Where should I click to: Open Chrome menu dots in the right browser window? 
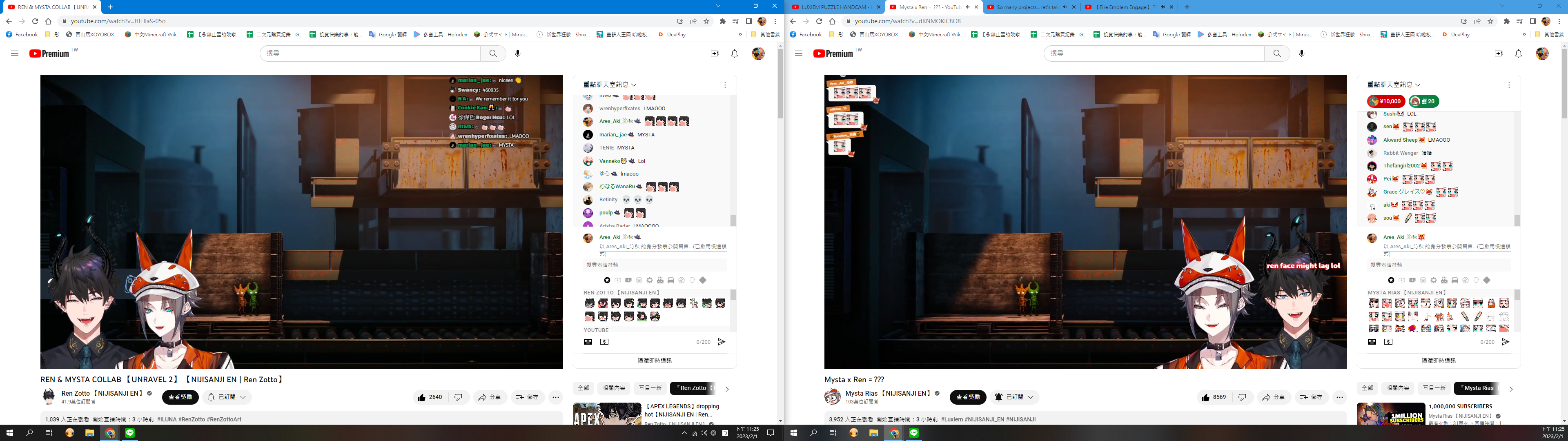pos(1559,21)
